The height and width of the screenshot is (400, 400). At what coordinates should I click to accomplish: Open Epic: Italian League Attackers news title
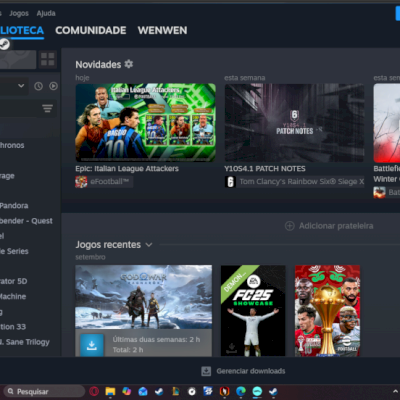[127, 169]
